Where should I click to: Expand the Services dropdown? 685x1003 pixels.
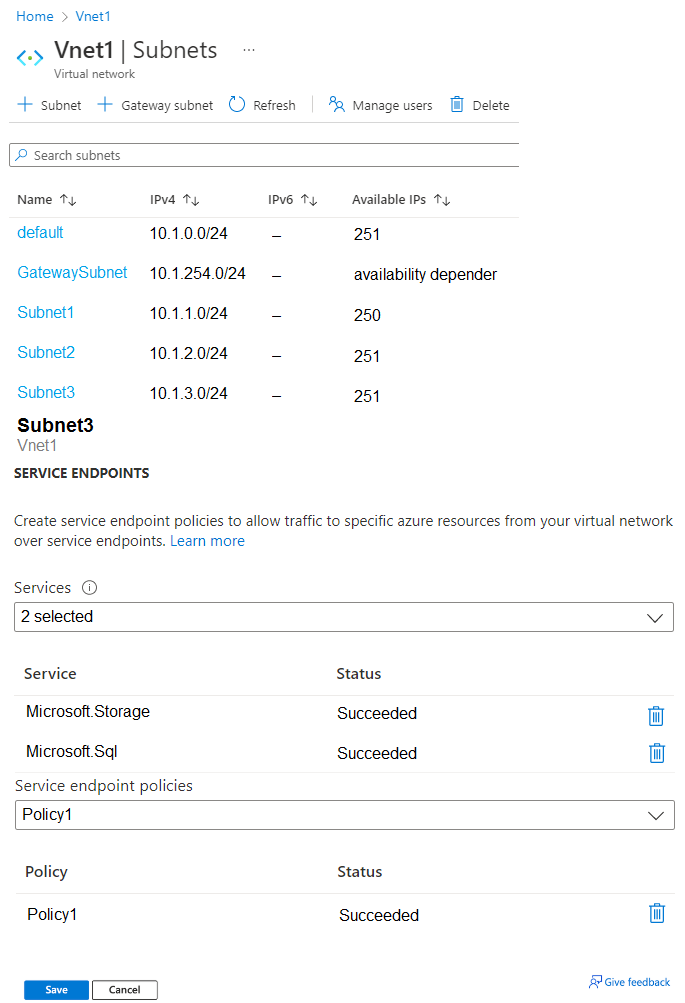pyautogui.click(x=344, y=617)
